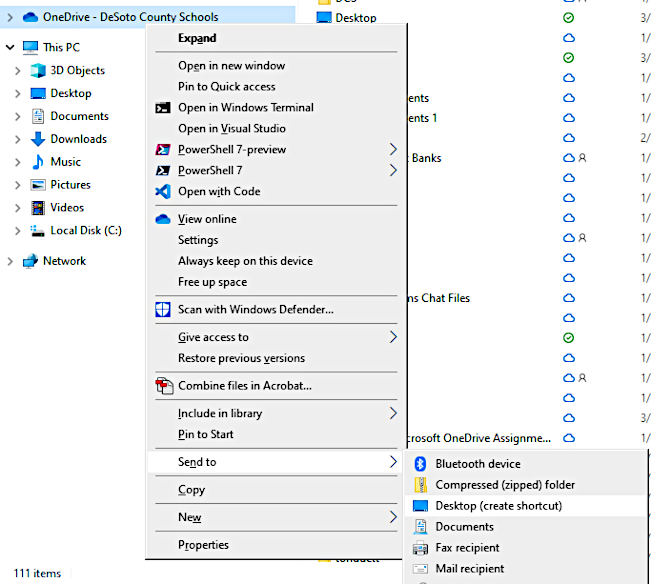
Task: Choose Compressed (zipped) folder
Action: (x=526, y=485)
